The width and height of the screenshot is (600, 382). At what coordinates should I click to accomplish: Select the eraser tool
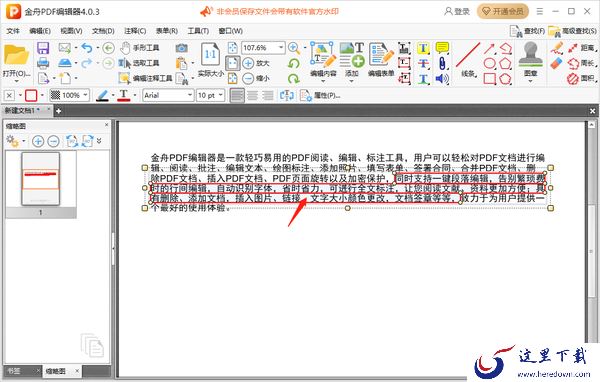click(557, 63)
